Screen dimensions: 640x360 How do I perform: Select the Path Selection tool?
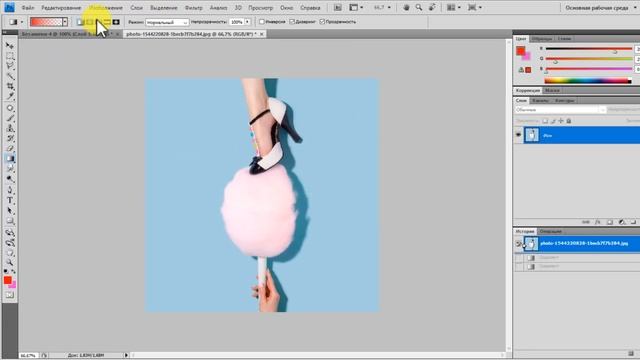pos(10,211)
